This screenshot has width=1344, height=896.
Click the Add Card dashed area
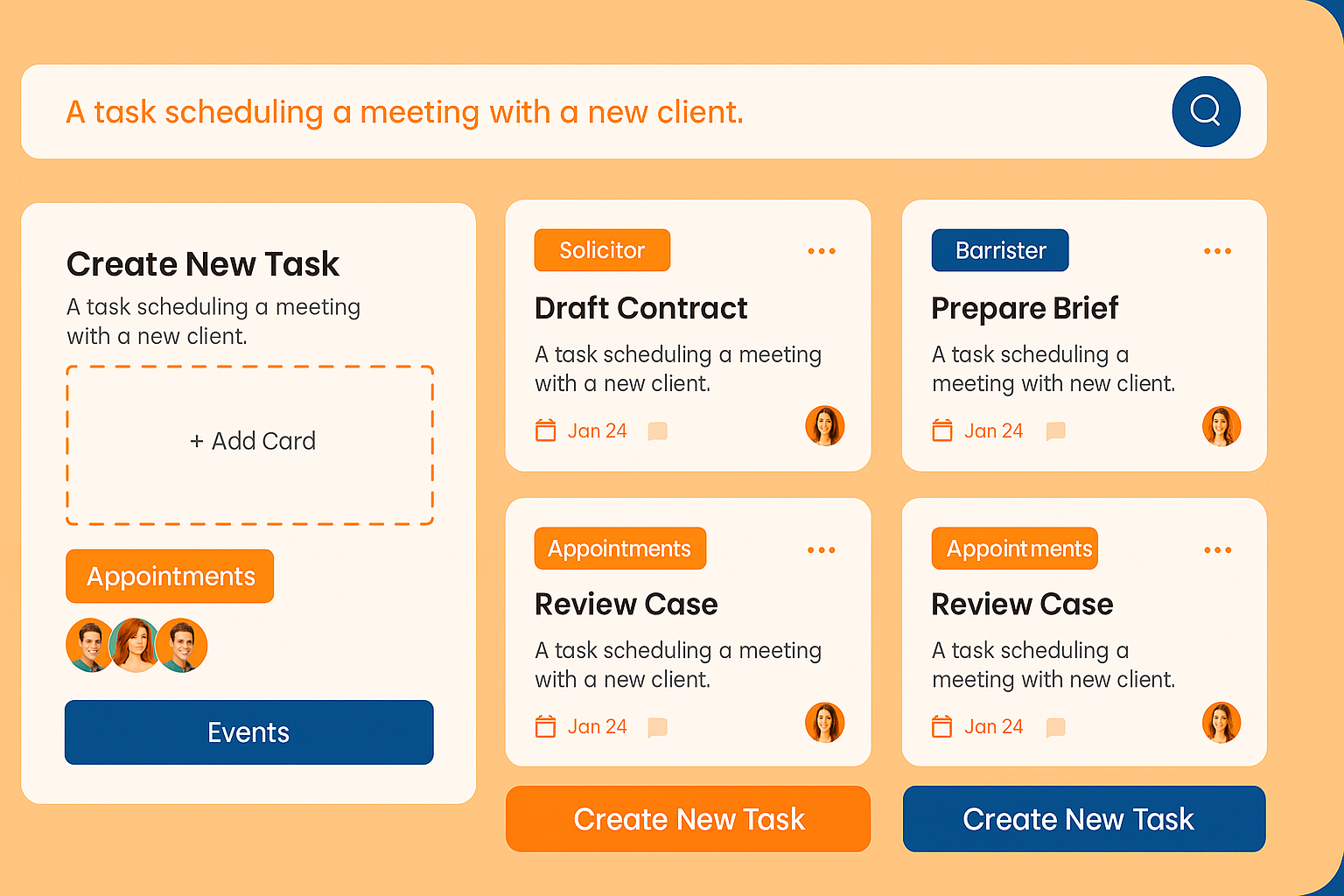[x=250, y=444]
